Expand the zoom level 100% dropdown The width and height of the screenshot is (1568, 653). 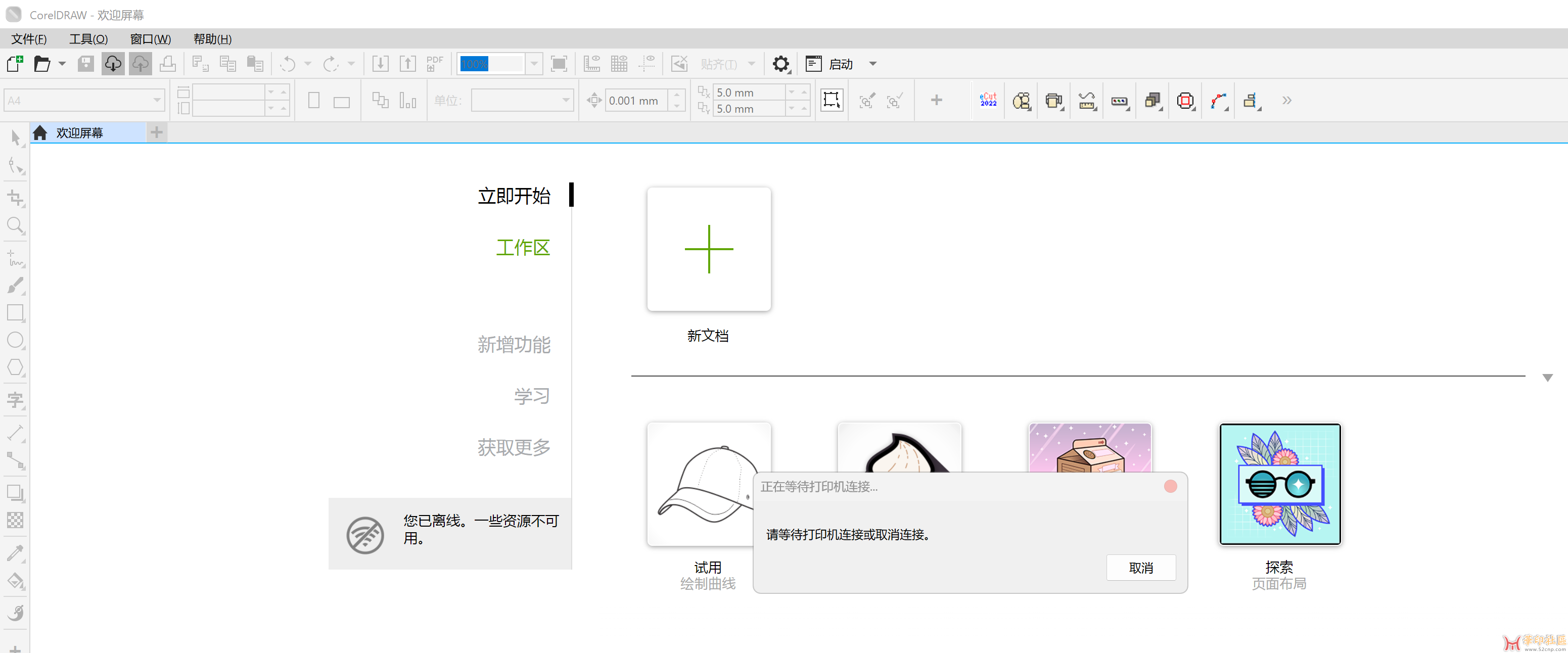[x=534, y=63]
